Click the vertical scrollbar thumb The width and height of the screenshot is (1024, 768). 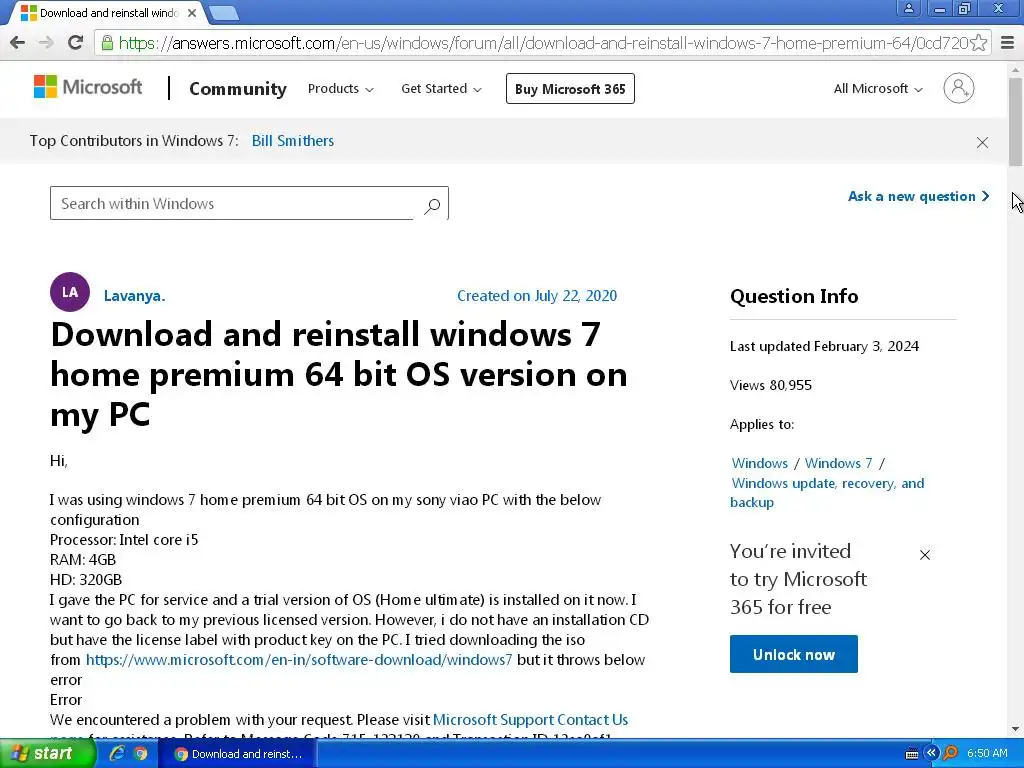pos(1016,121)
